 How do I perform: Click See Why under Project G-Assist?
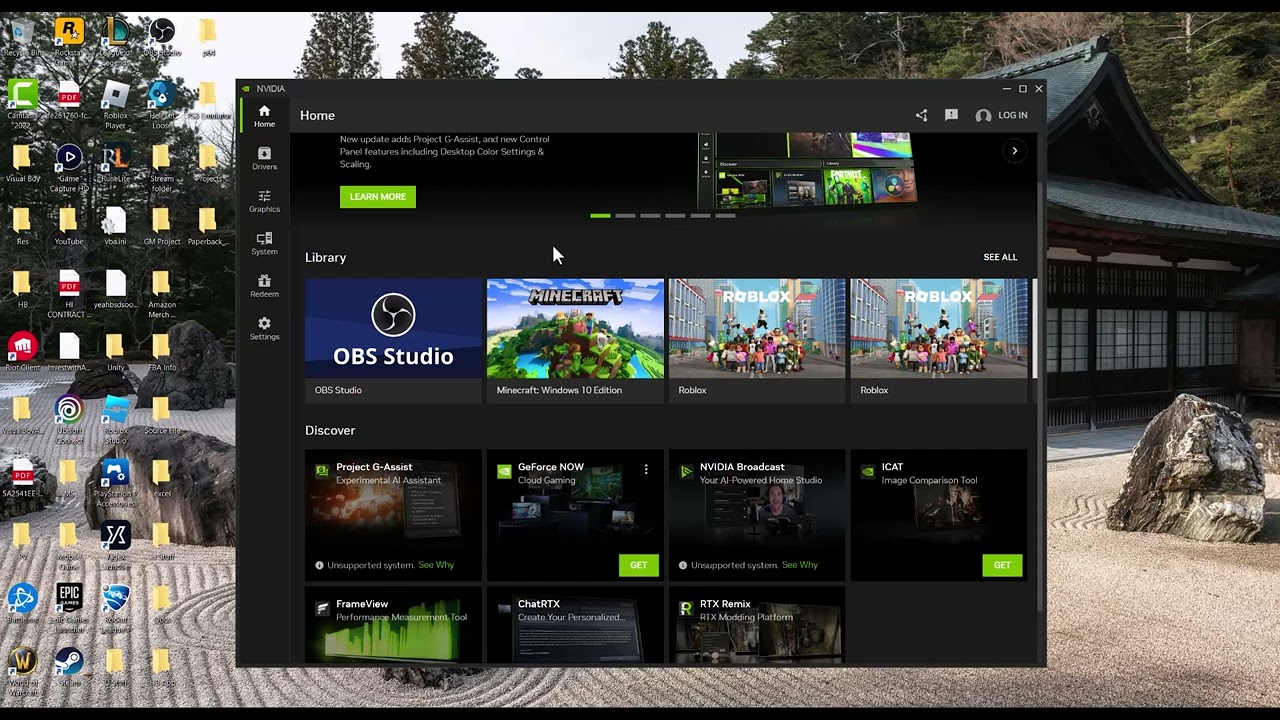point(436,565)
